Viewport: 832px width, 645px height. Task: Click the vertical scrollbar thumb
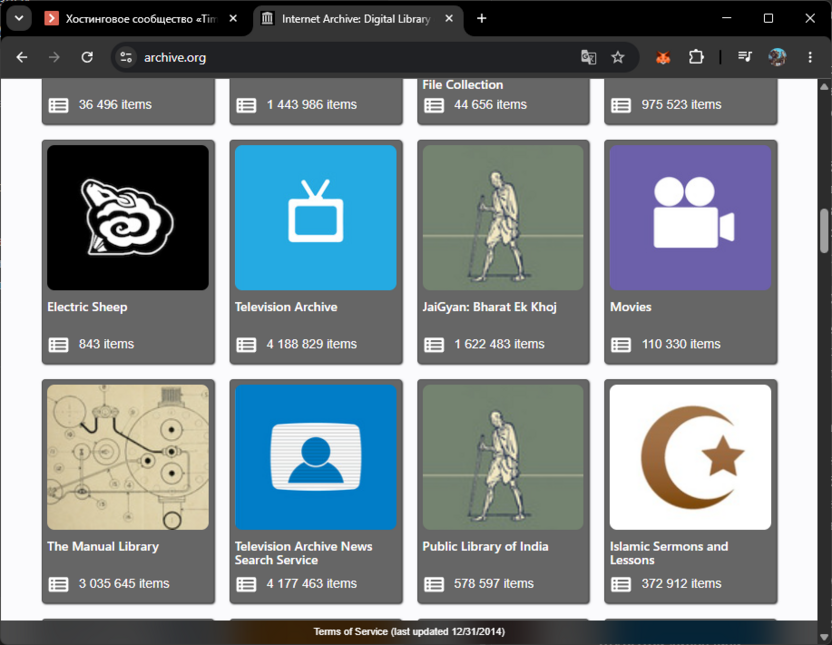(824, 232)
